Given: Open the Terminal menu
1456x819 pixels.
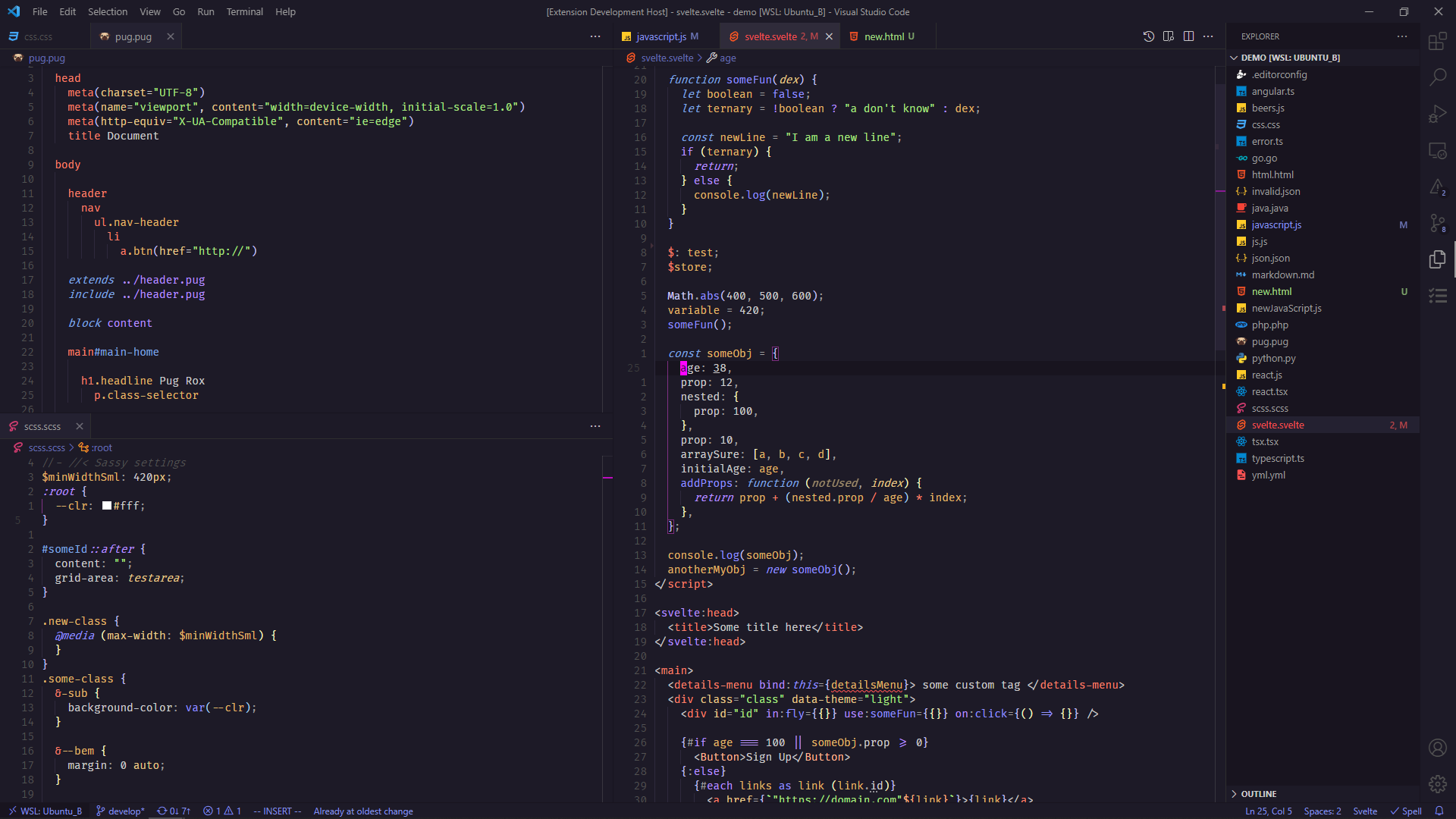Looking at the screenshot, I should click(244, 11).
